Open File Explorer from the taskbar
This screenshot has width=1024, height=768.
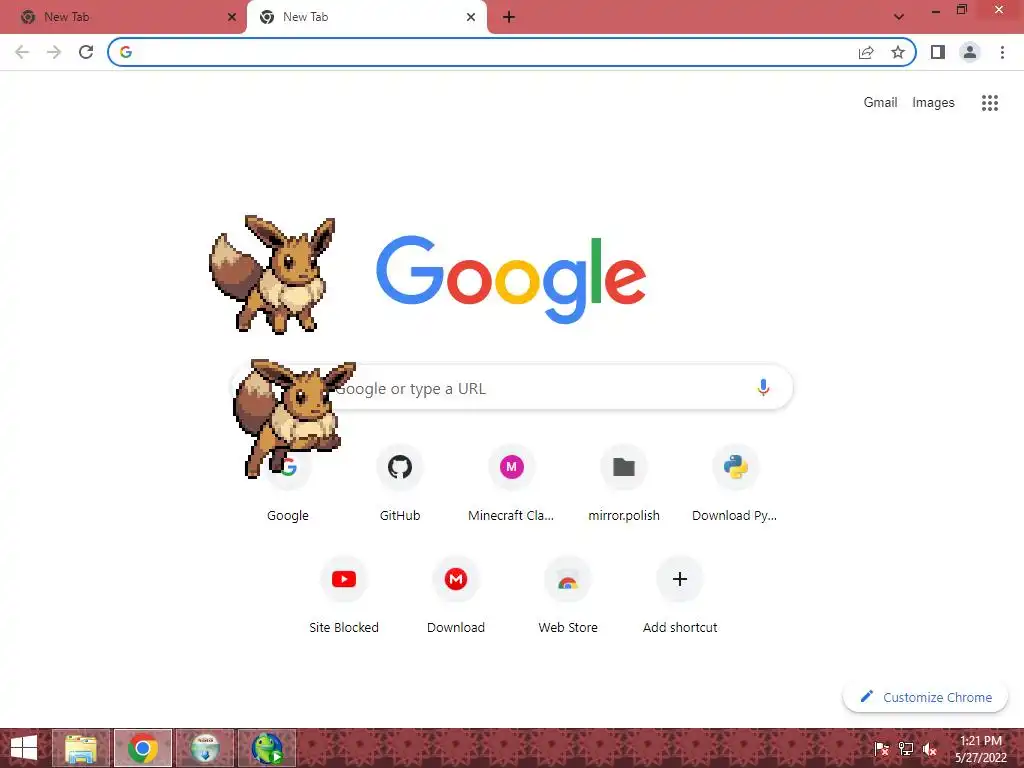click(x=81, y=748)
